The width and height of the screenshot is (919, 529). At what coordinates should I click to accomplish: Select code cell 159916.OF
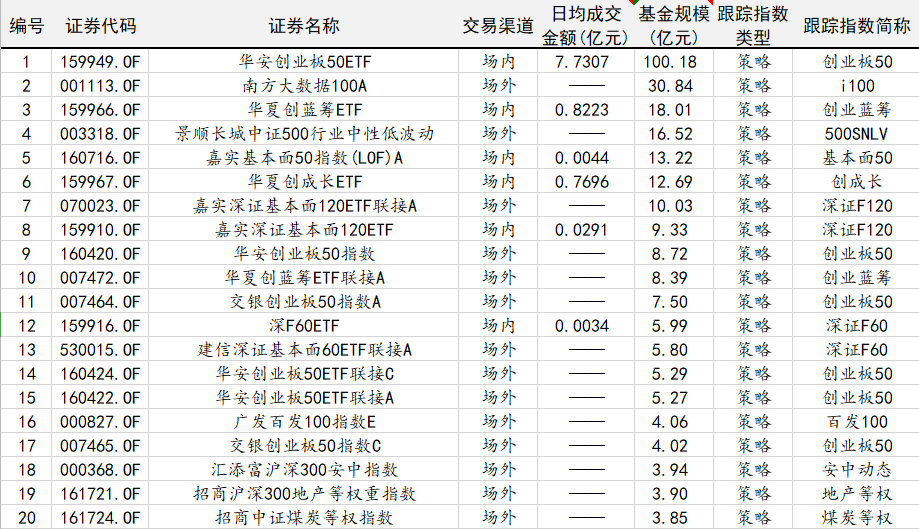(100, 326)
